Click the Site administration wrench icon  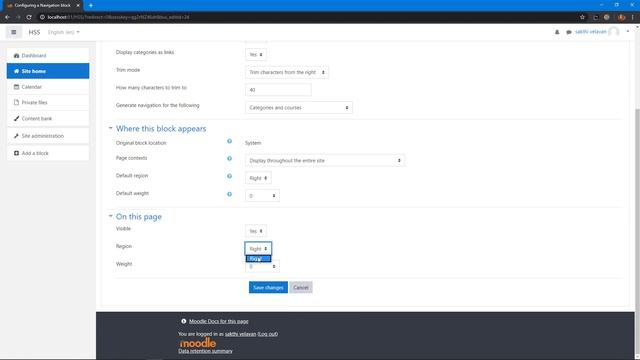16,136
